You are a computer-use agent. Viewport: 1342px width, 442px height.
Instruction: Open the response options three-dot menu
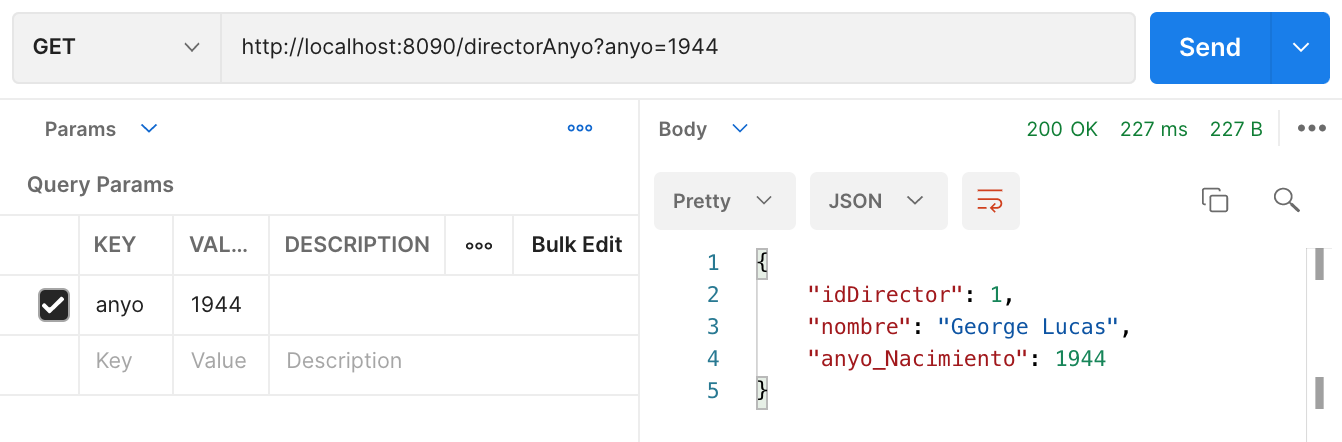point(1311,129)
